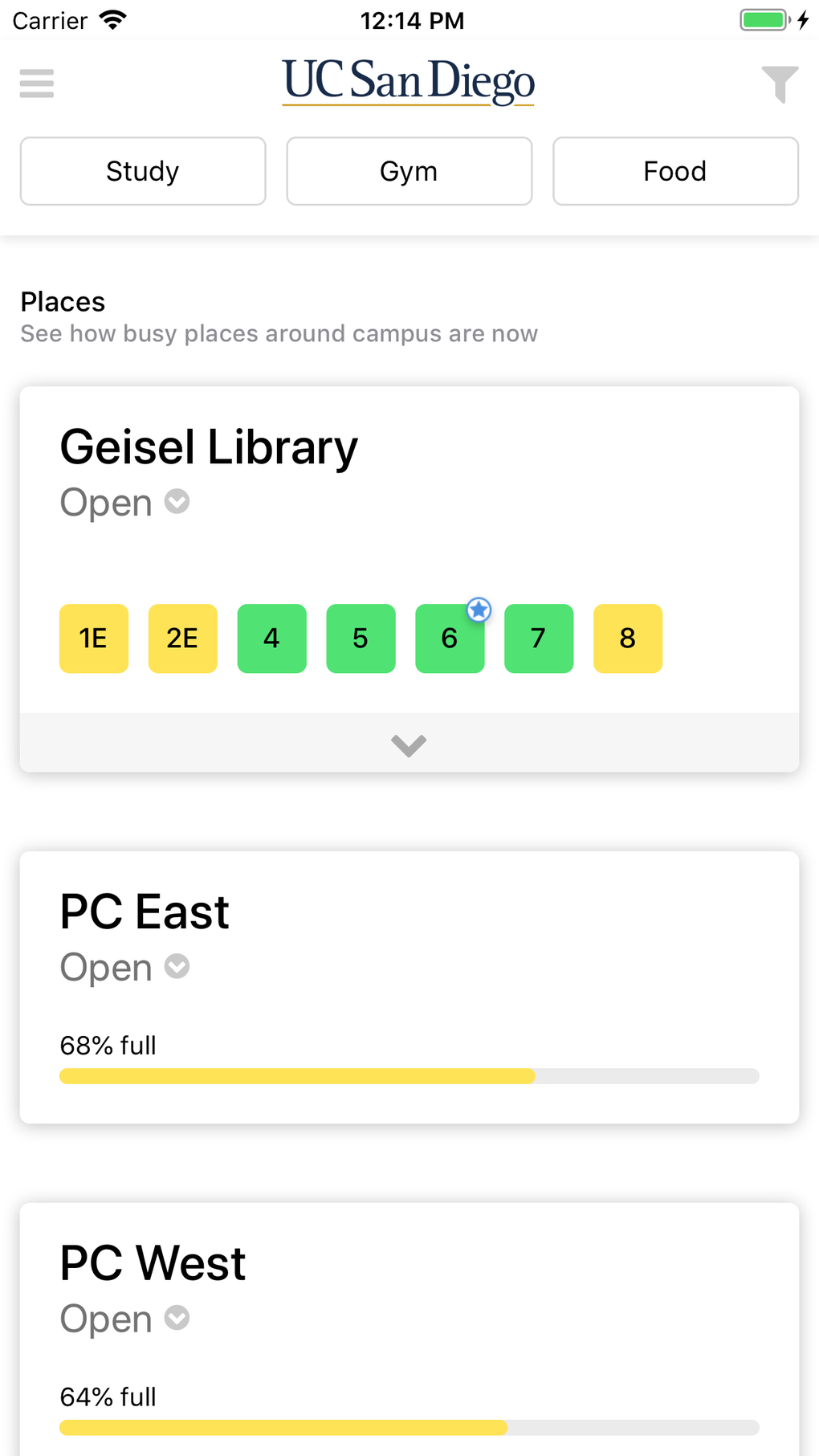Choose Geisel floor 5 green tile

361,638
